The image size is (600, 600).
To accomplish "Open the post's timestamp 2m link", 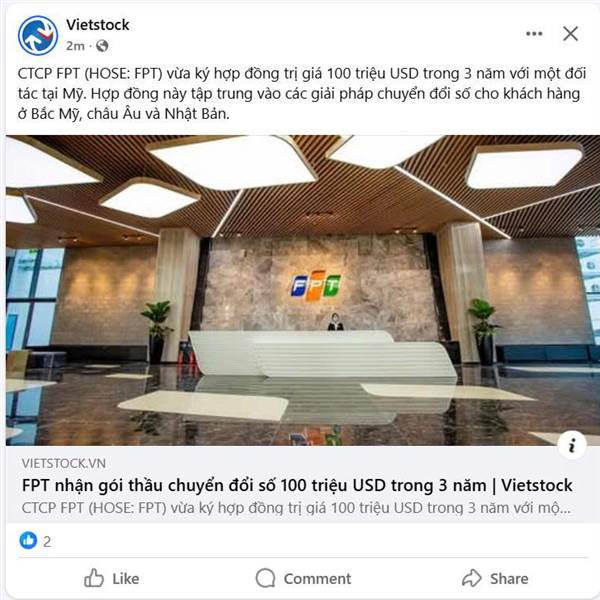I will point(75,46).
